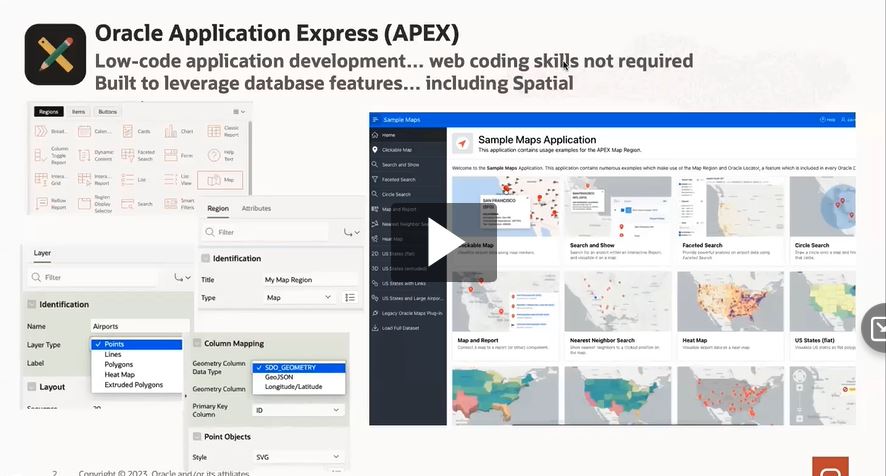Select GeoJSON as geometry data type

[299, 377]
